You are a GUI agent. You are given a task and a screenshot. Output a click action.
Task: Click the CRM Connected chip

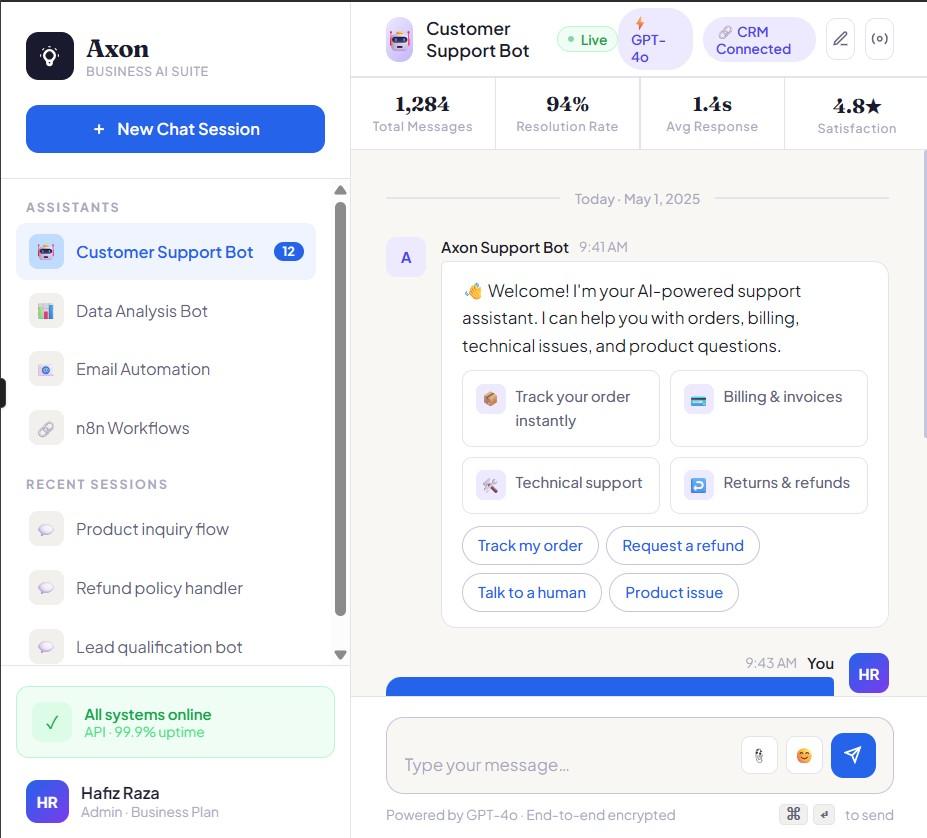(x=759, y=40)
